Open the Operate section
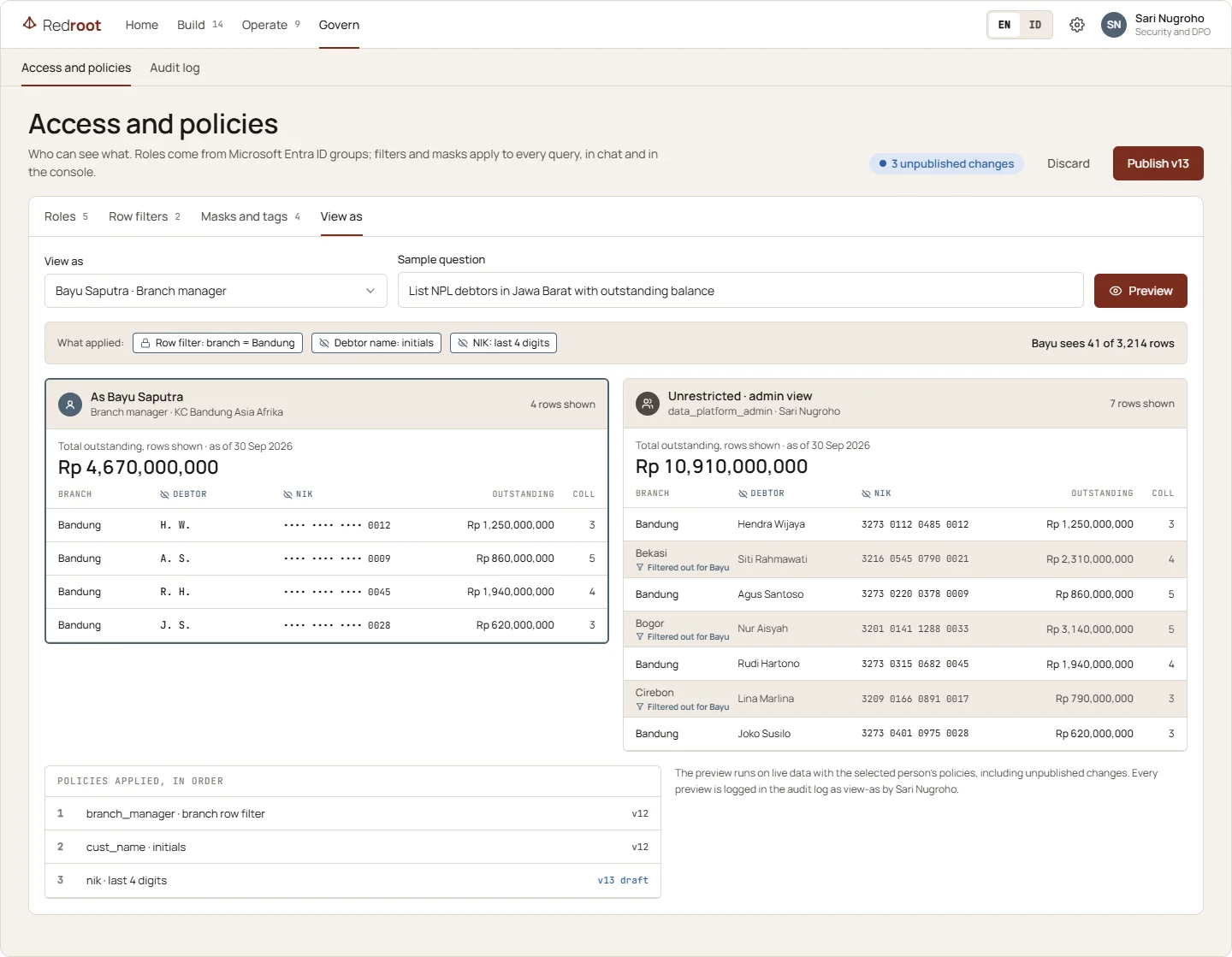The height and width of the screenshot is (957, 1232). (271, 25)
